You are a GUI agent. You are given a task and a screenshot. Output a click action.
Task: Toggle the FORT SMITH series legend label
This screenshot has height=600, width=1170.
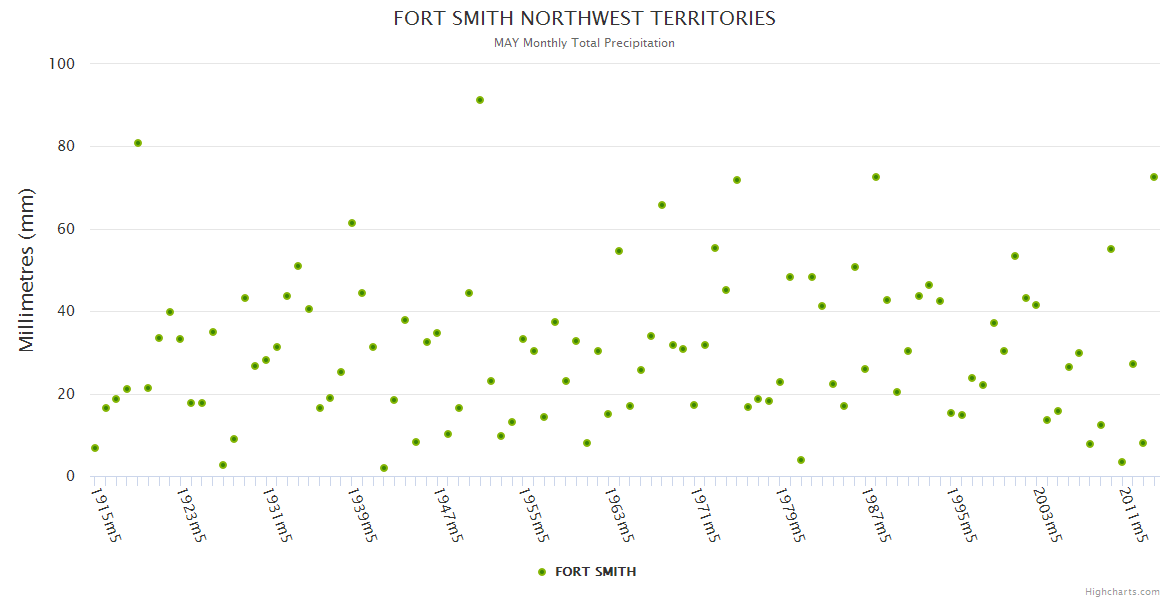pos(595,572)
